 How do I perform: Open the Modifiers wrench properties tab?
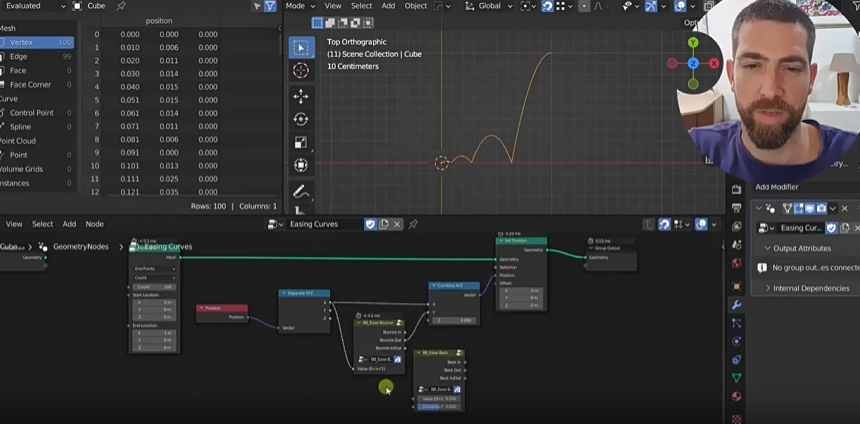coord(737,304)
